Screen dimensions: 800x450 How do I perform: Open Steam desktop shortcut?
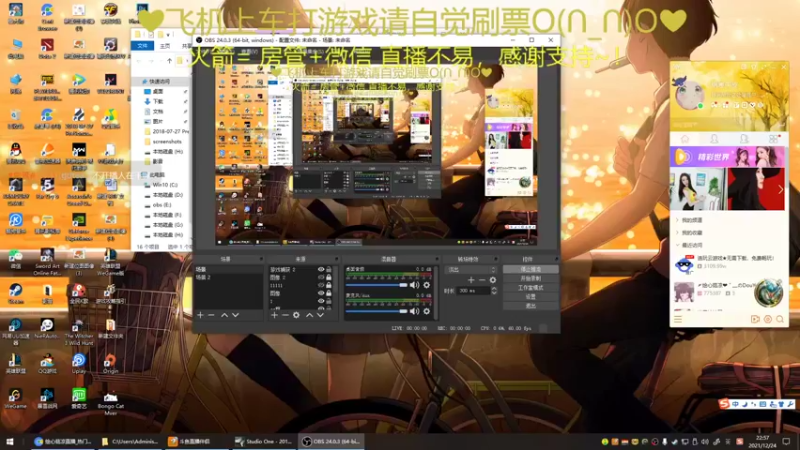[15, 293]
